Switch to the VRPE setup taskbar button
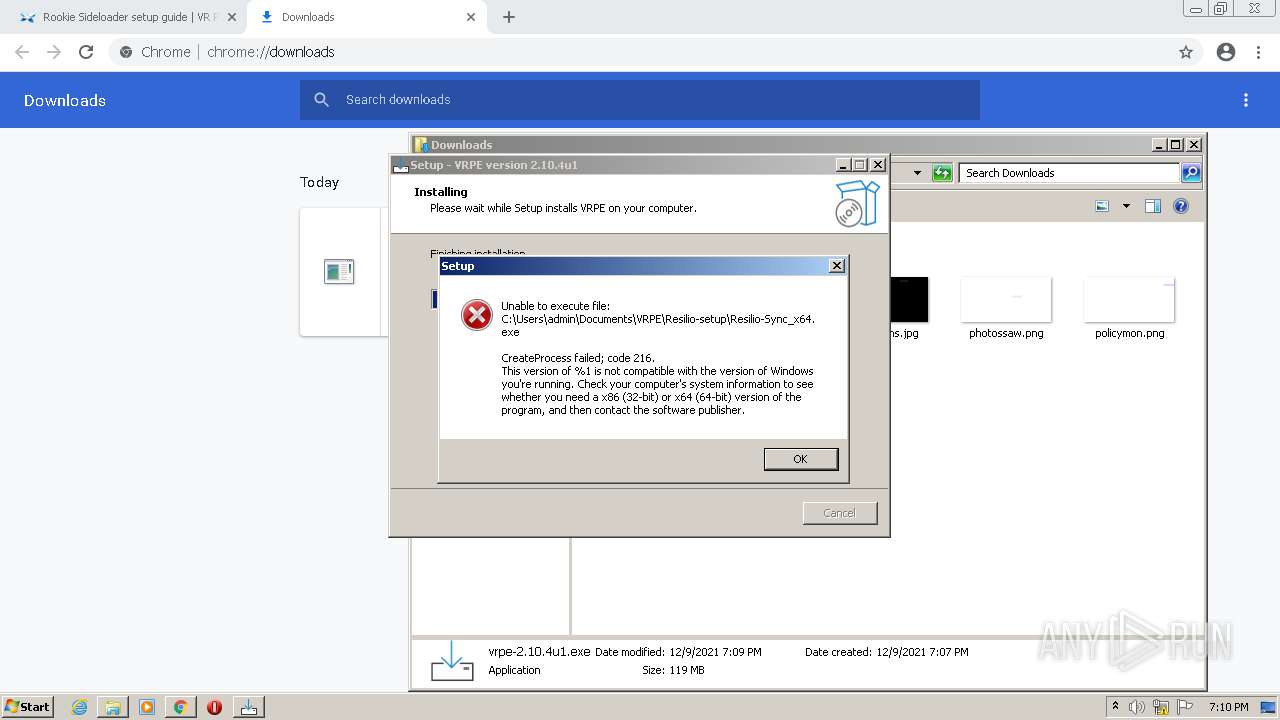This screenshot has height=720, width=1280. coord(248,707)
